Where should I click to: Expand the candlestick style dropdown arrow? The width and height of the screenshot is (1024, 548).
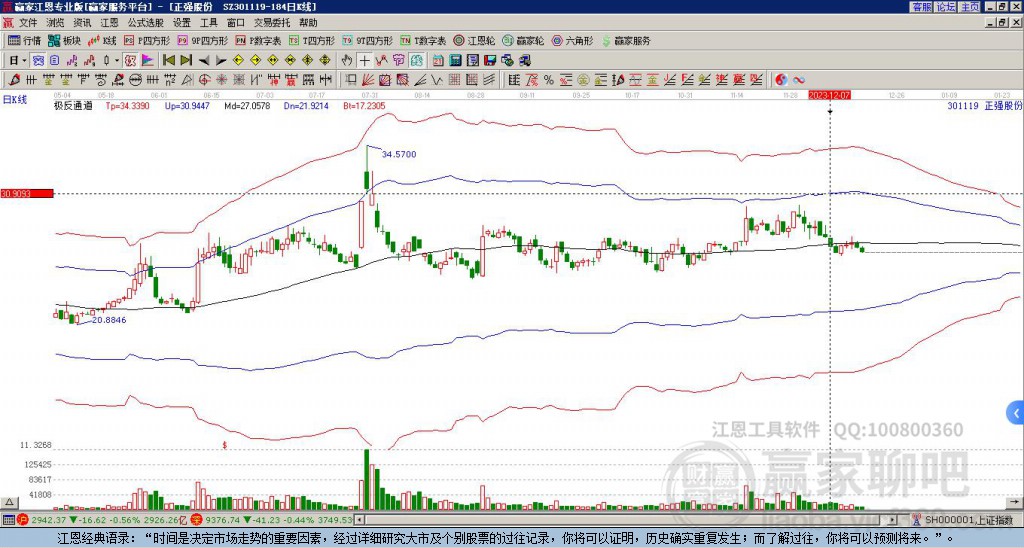click(117, 61)
